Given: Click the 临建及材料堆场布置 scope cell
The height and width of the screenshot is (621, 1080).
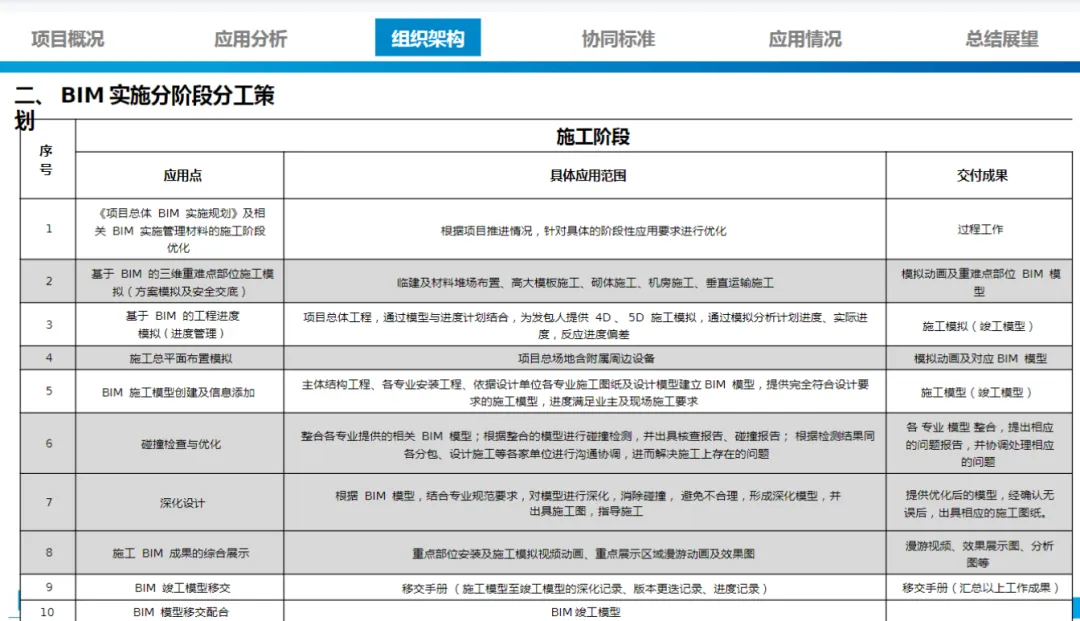Looking at the screenshot, I should 585,282.
